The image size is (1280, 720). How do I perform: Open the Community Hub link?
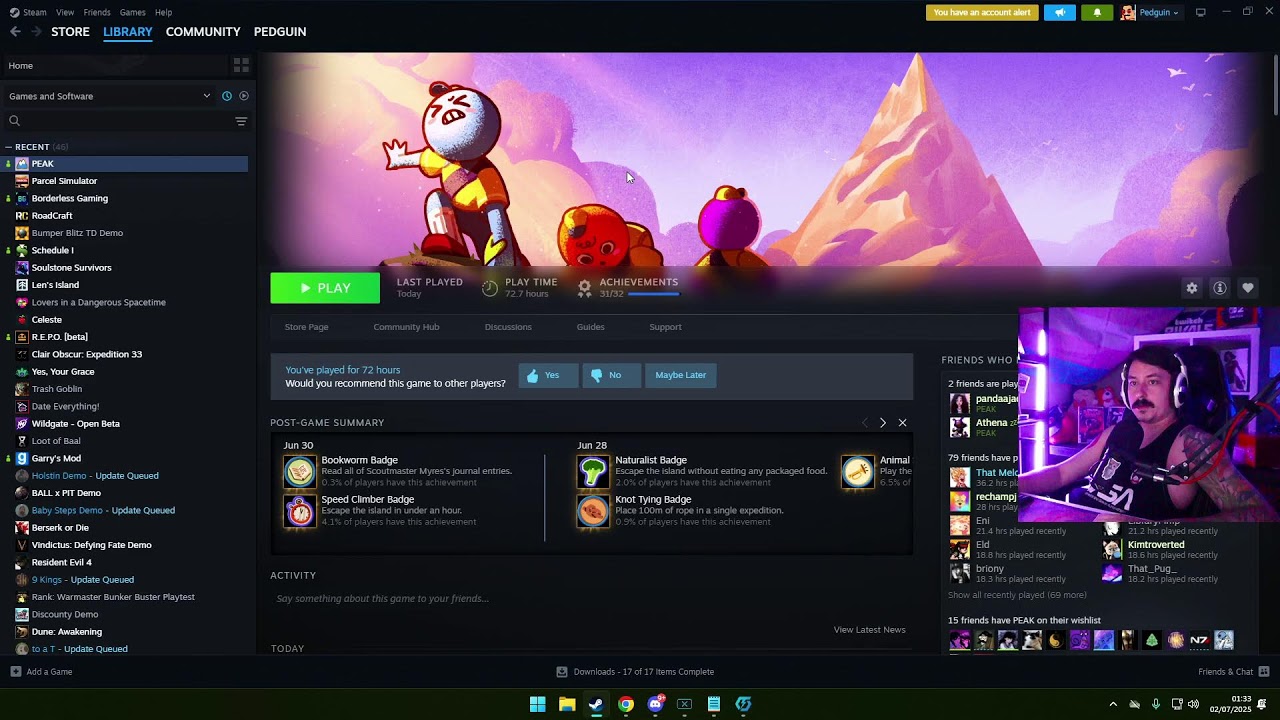pyautogui.click(x=406, y=327)
